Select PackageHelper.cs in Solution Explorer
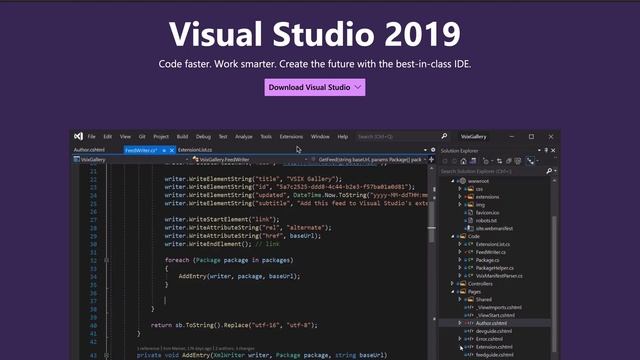640x360 pixels. pyautogui.click(x=495, y=268)
